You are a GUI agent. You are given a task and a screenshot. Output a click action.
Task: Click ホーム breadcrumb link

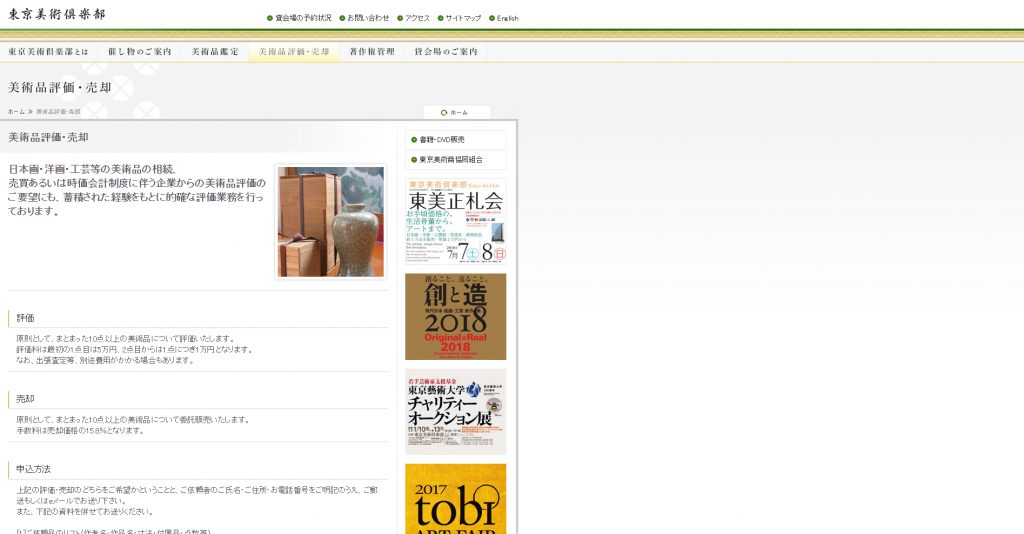pos(16,112)
